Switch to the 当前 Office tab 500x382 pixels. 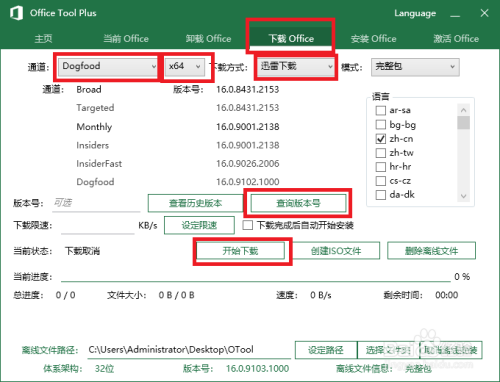[x=126, y=39]
